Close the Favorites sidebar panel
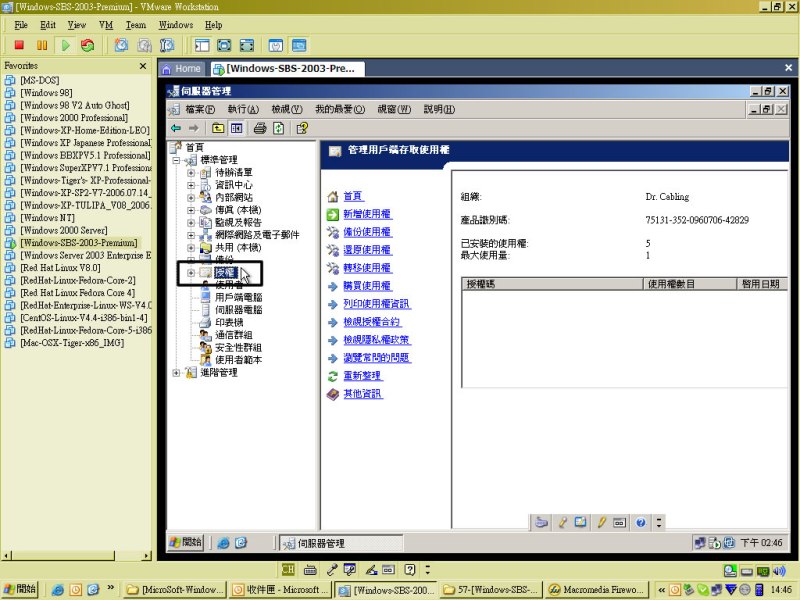800x600 pixels. point(143,66)
